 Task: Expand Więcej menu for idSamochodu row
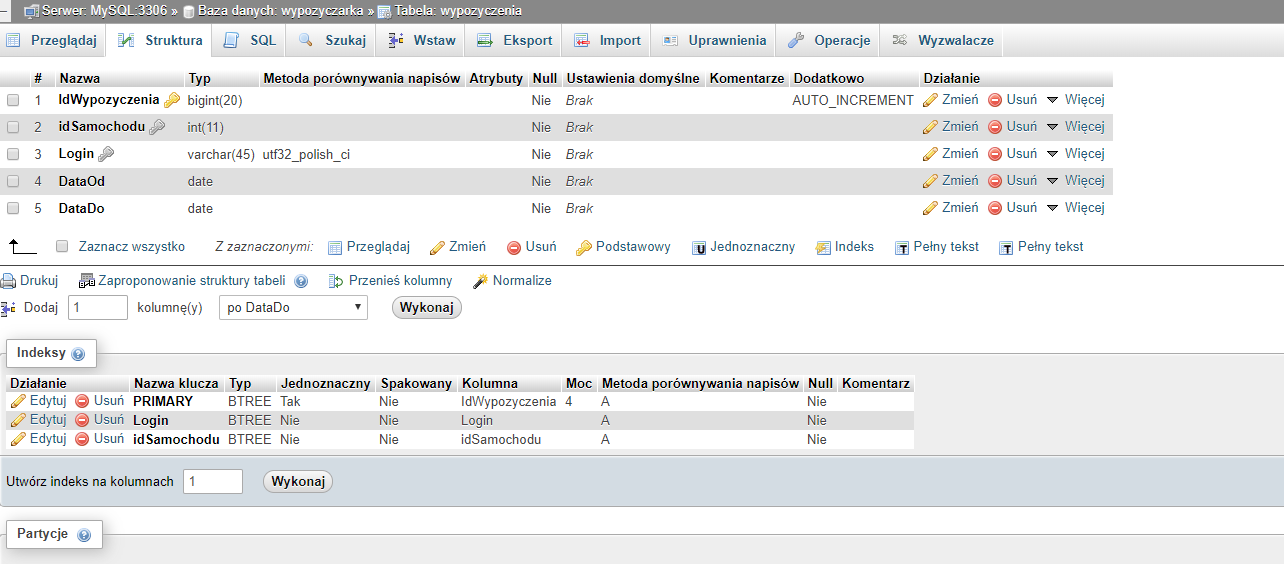(1075, 127)
